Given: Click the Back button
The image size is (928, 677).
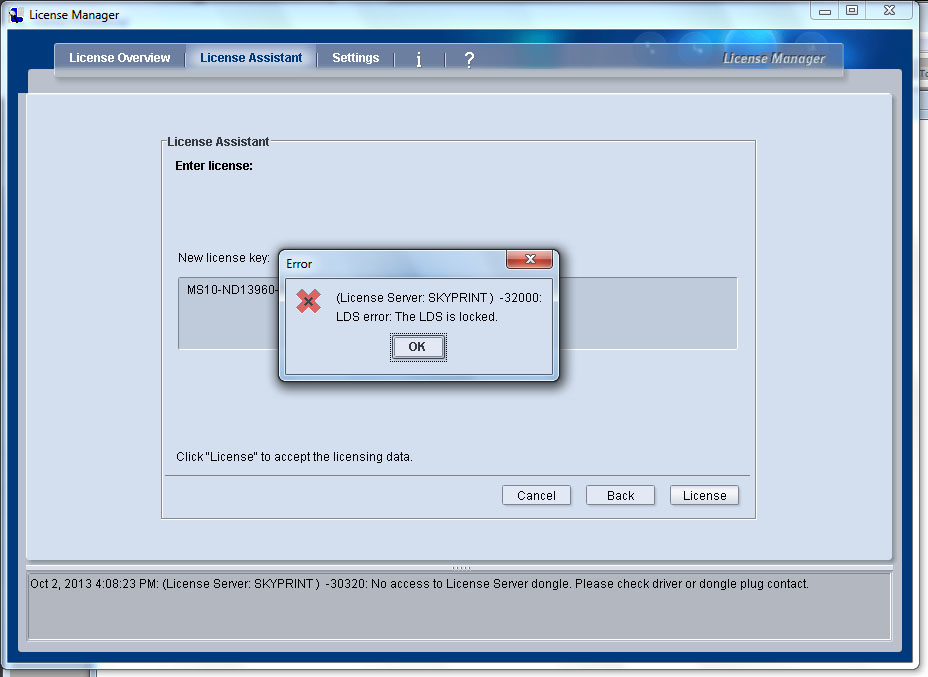Looking at the screenshot, I should [620, 495].
